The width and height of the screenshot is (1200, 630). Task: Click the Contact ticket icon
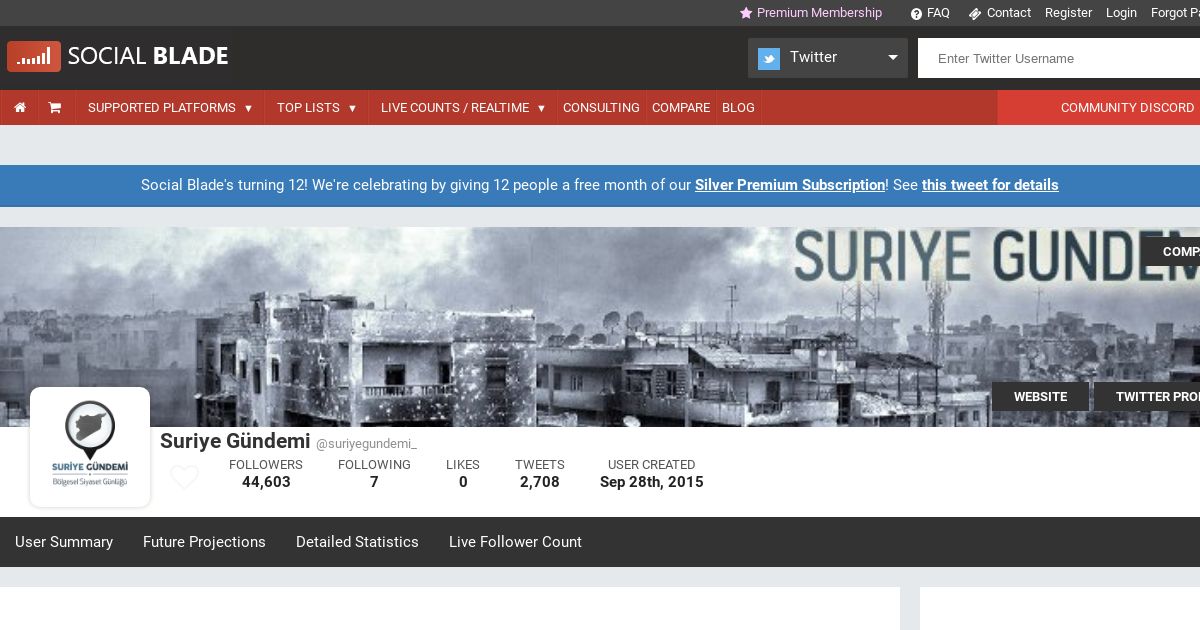[975, 13]
